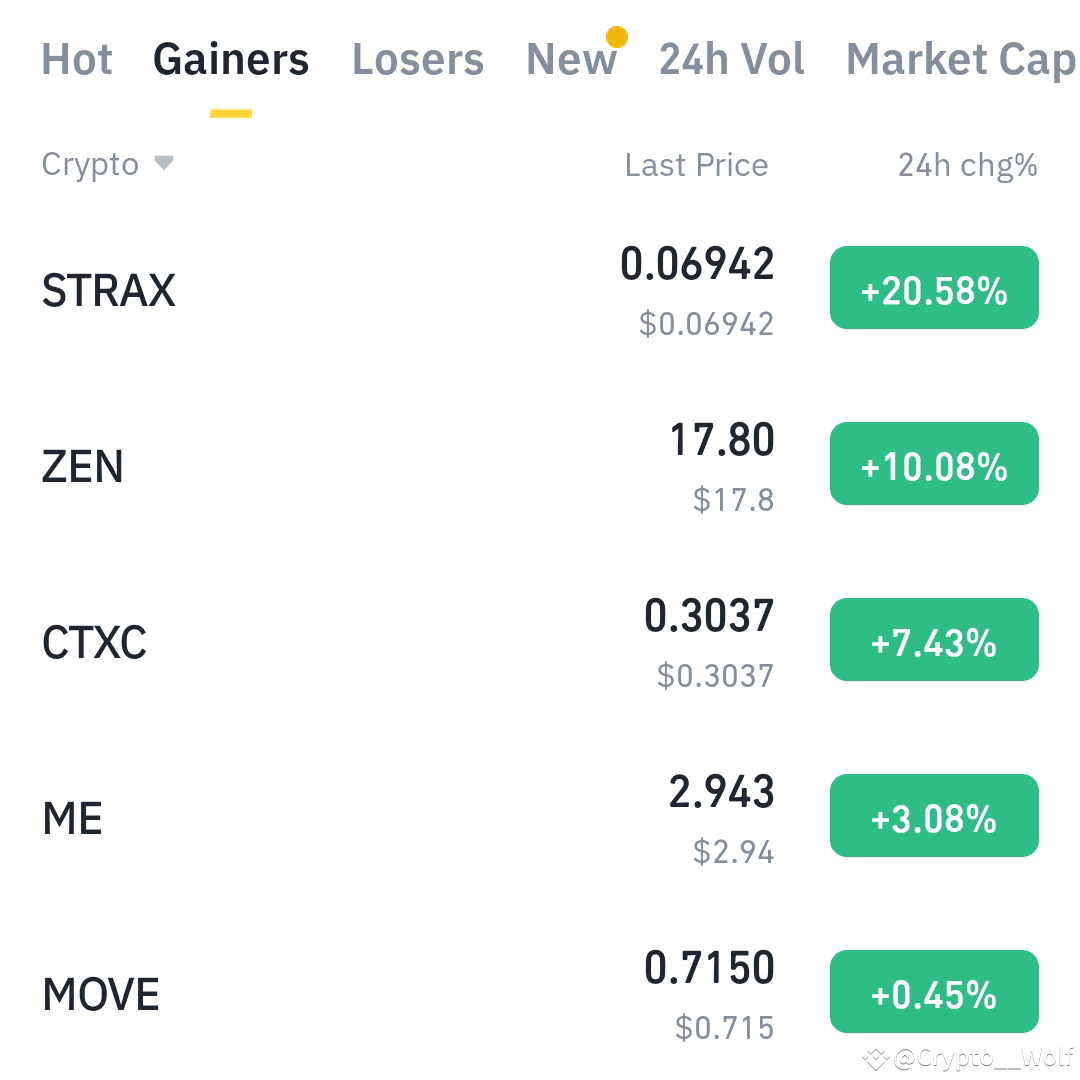This screenshot has width=1080, height=1080.
Task: Select the ZEN cryptocurrency row
Action: point(83,464)
